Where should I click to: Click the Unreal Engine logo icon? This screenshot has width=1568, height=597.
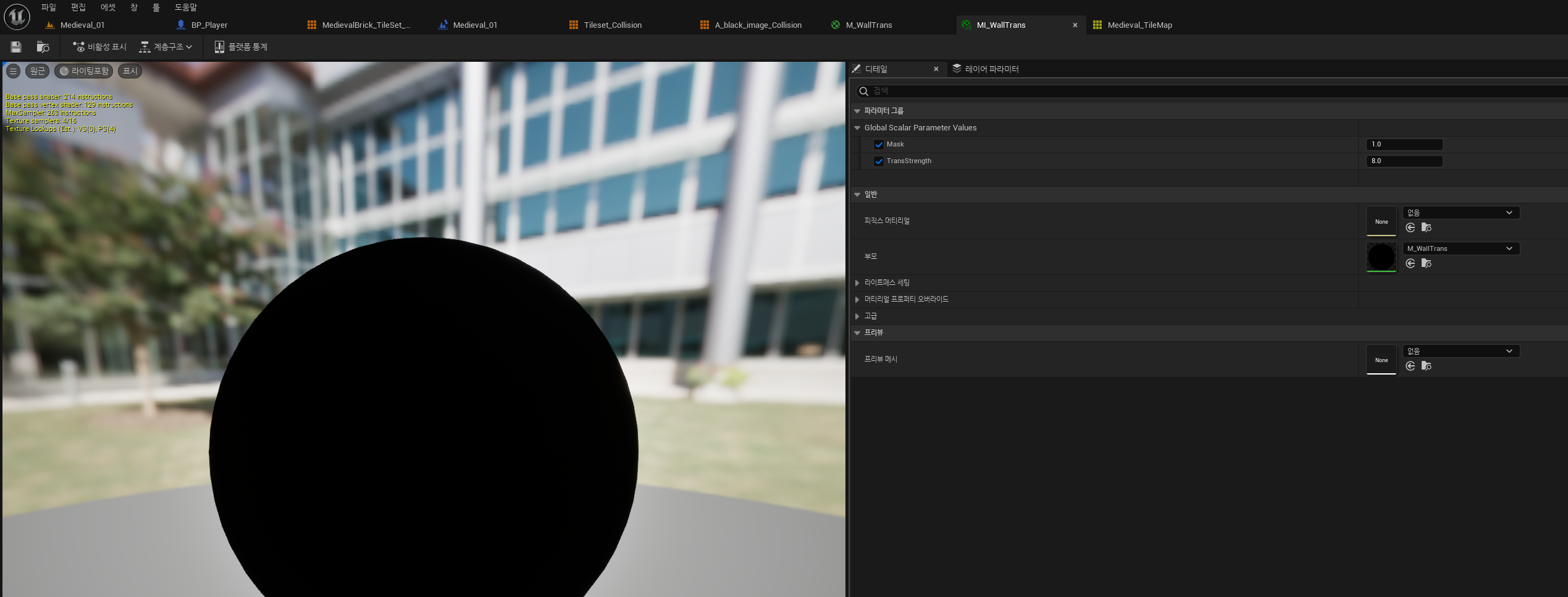17,17
